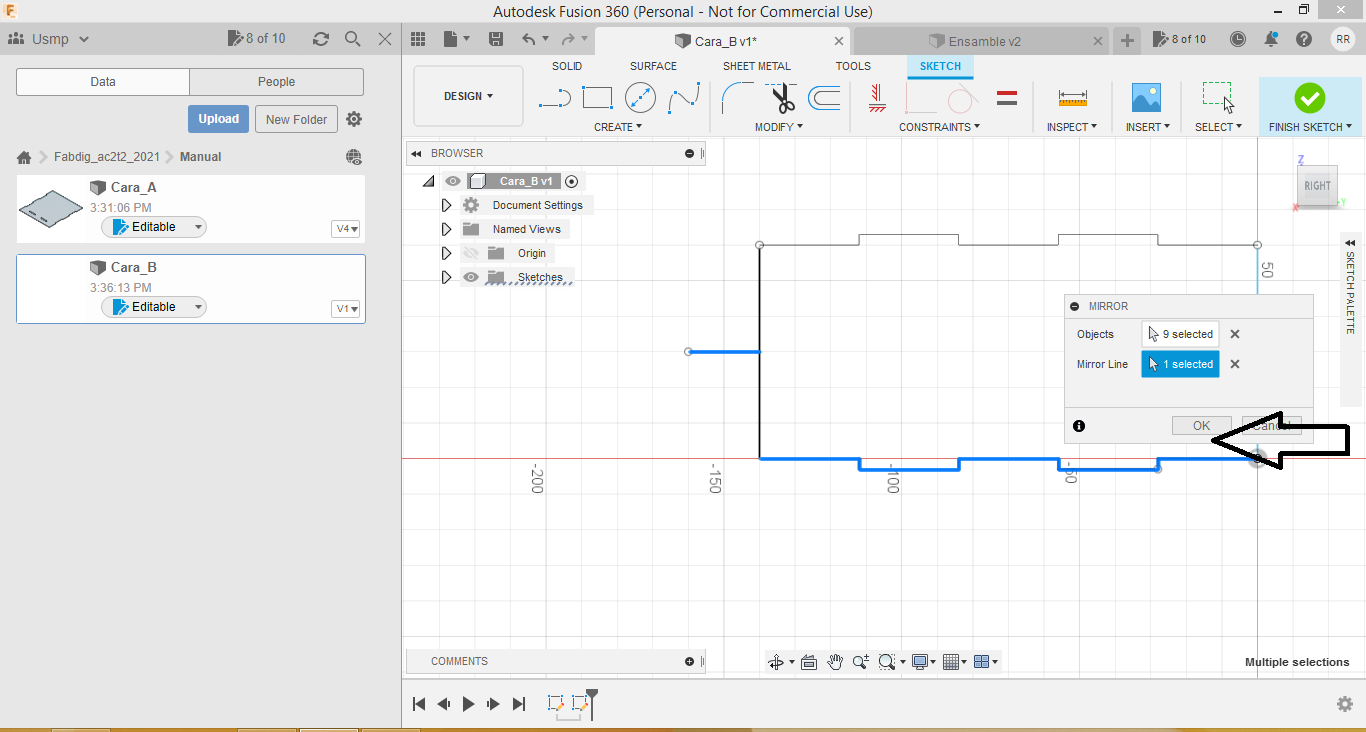The image size is (1366, 732).
Task: Undo the last action
Action: [529, 39]
